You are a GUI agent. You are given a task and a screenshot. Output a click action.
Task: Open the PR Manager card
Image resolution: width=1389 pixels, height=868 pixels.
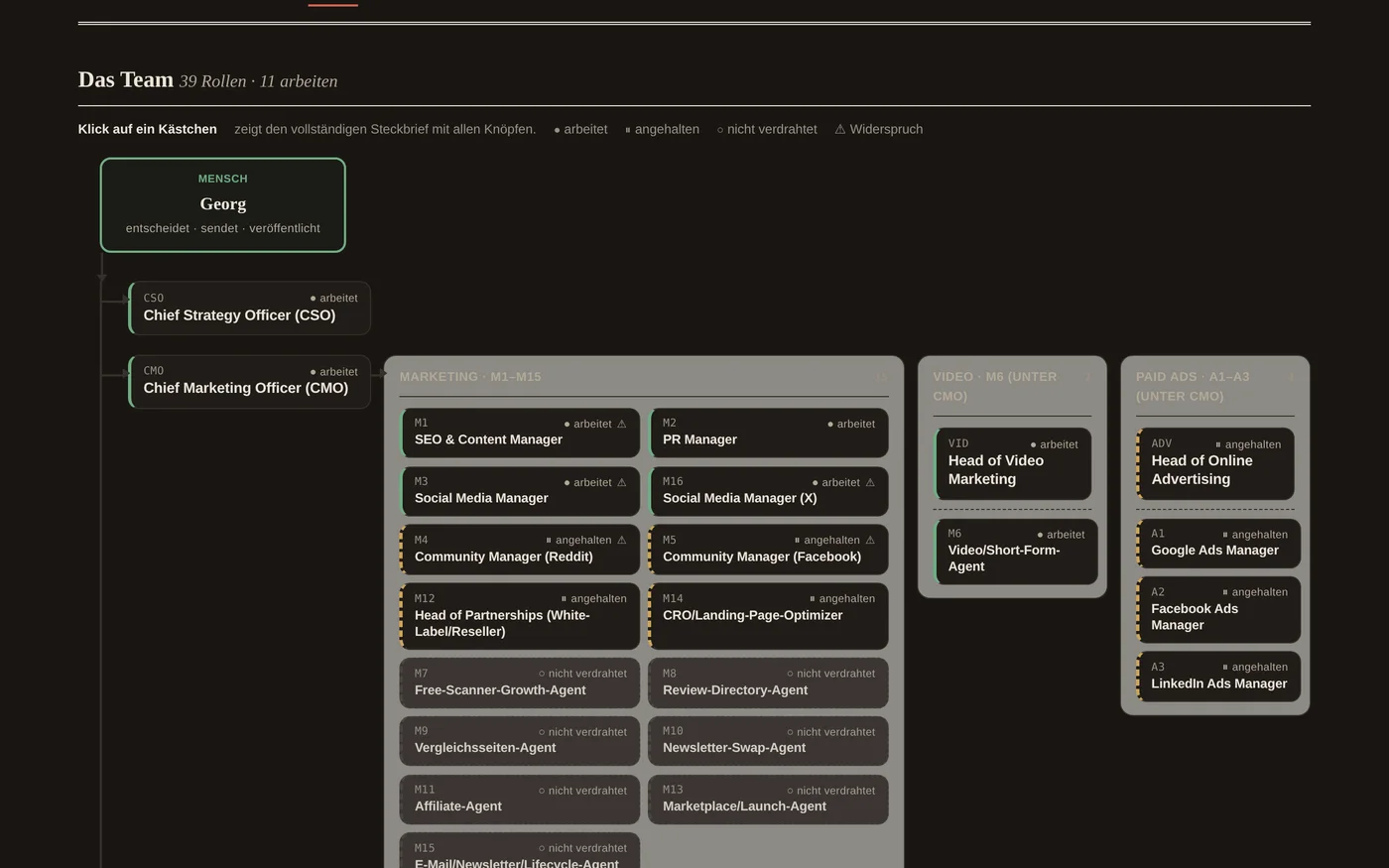[768, 433]
